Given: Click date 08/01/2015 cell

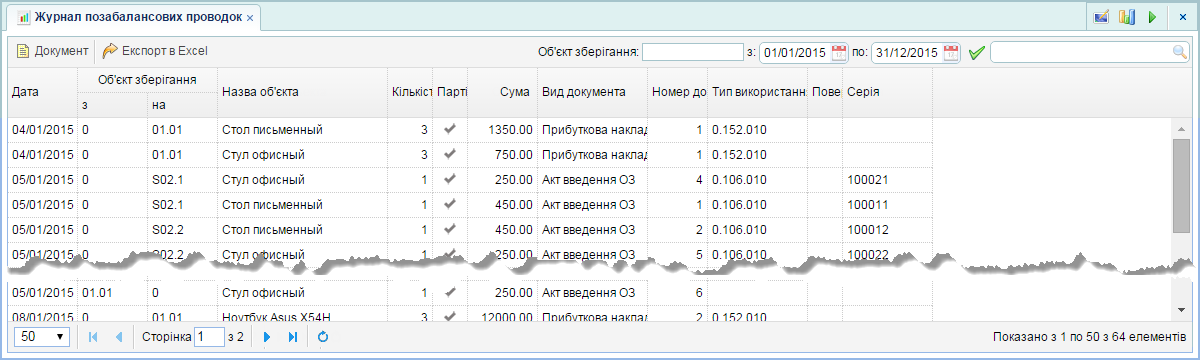Looking at the screenshot, I should pos(43,317).
